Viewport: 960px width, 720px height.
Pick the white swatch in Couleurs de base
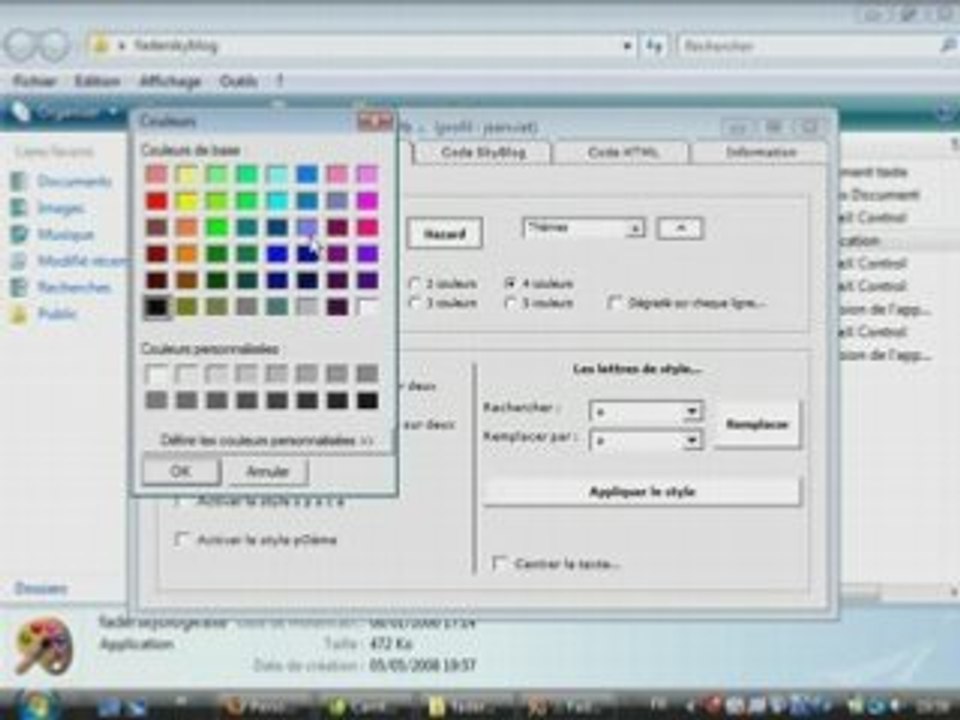point(367,307)
